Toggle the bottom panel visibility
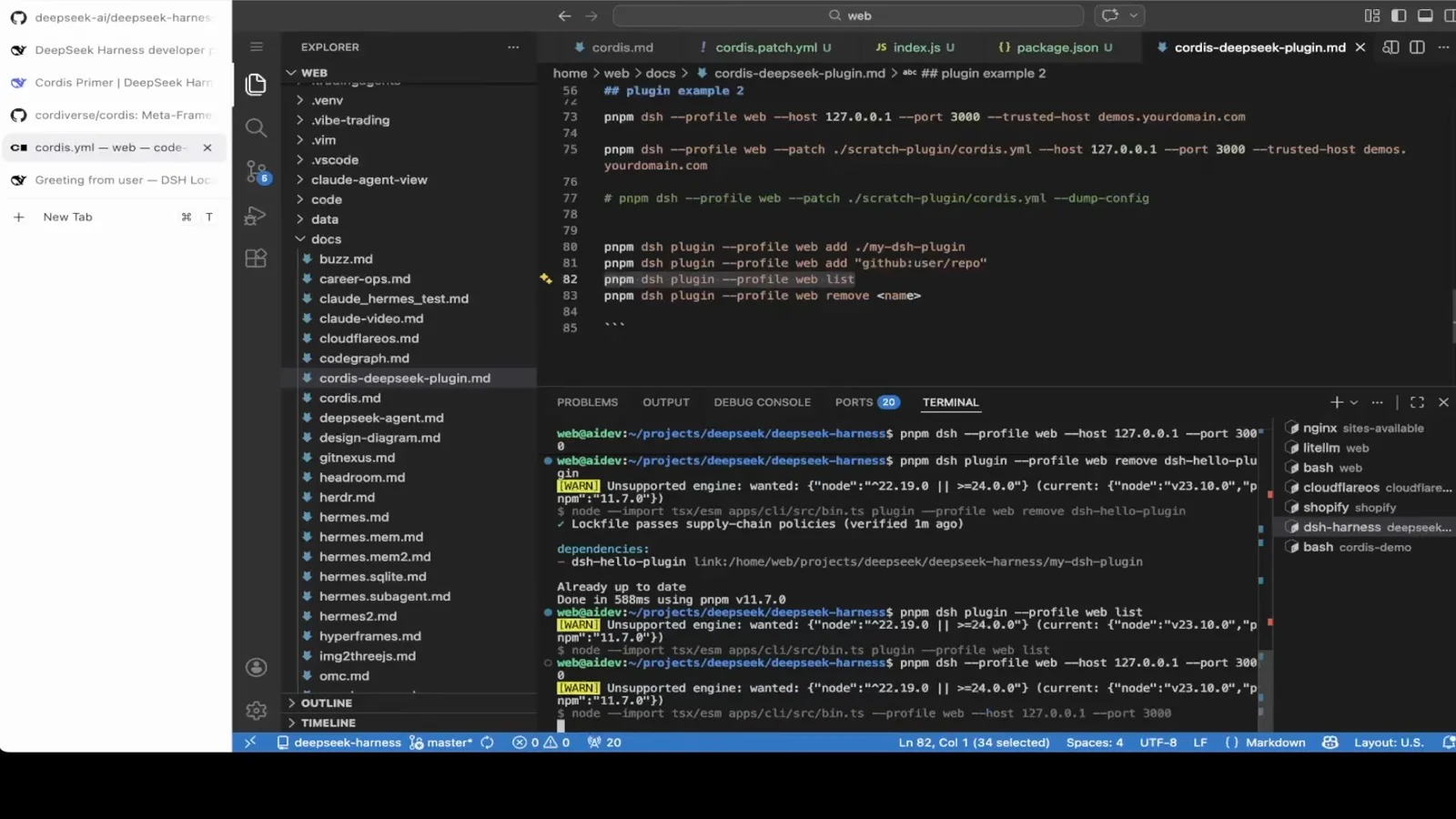The width and height of the screenshot is (1456, 819). (1425, 15)
